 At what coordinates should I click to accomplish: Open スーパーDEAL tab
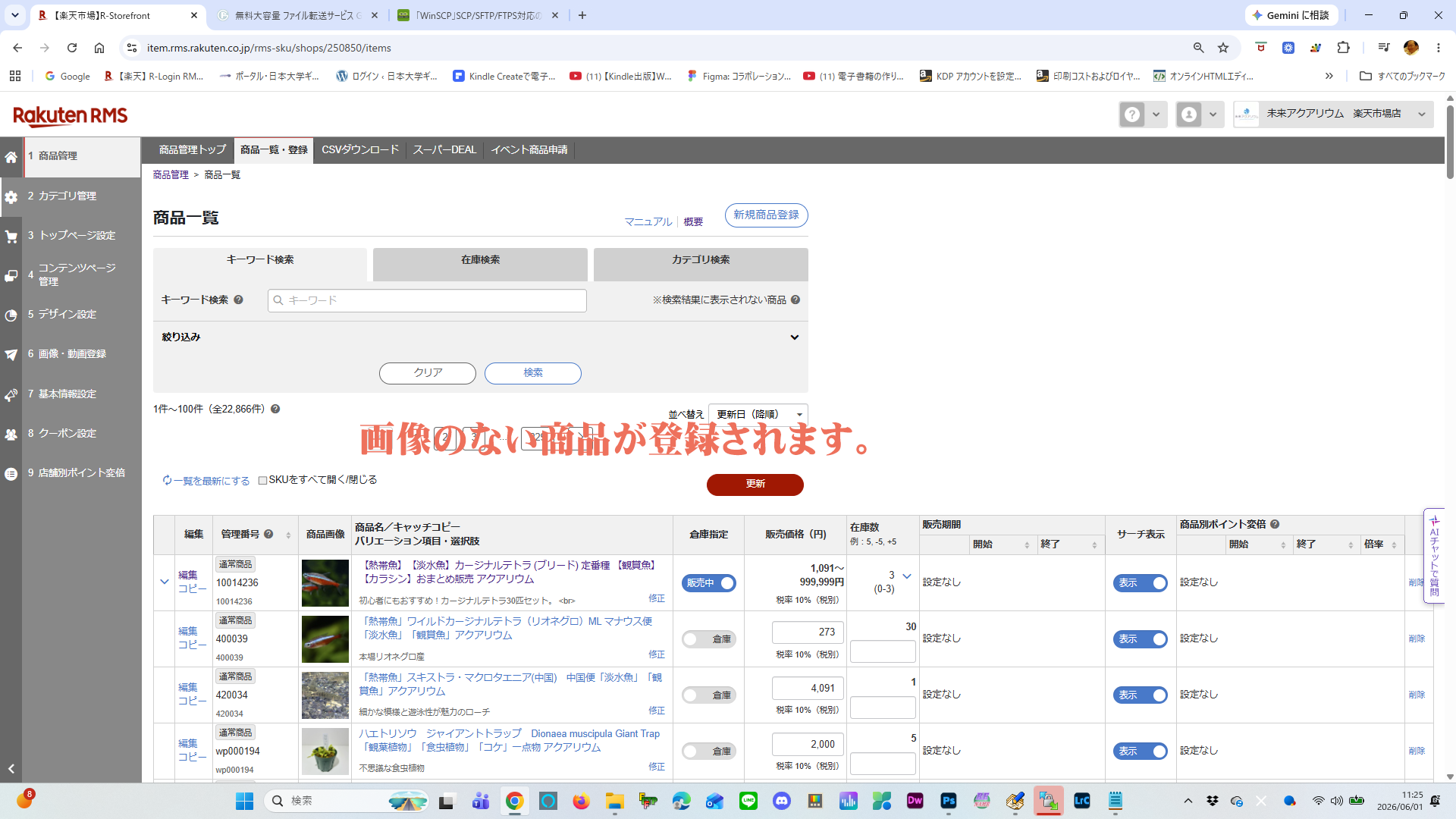pyautogui.click(x=444, y=150)
